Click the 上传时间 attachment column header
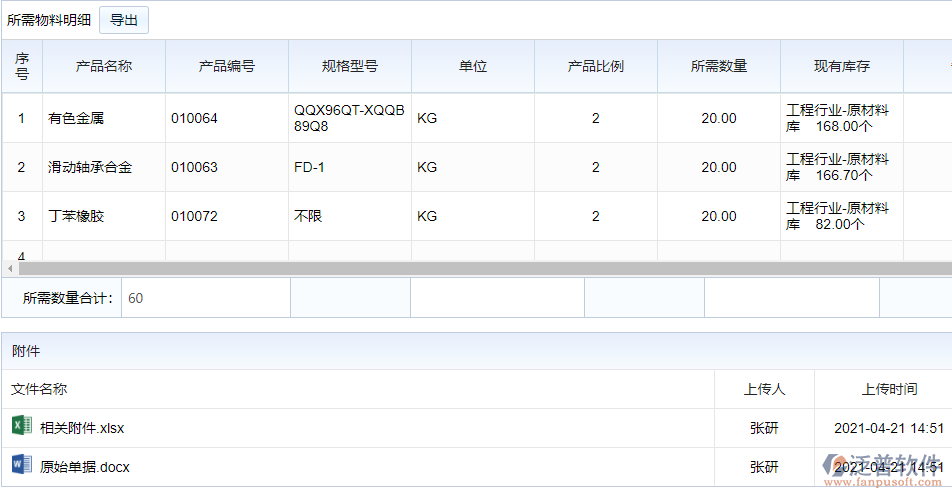This screenshot has height=498, width=952. [x=889, y=389]
